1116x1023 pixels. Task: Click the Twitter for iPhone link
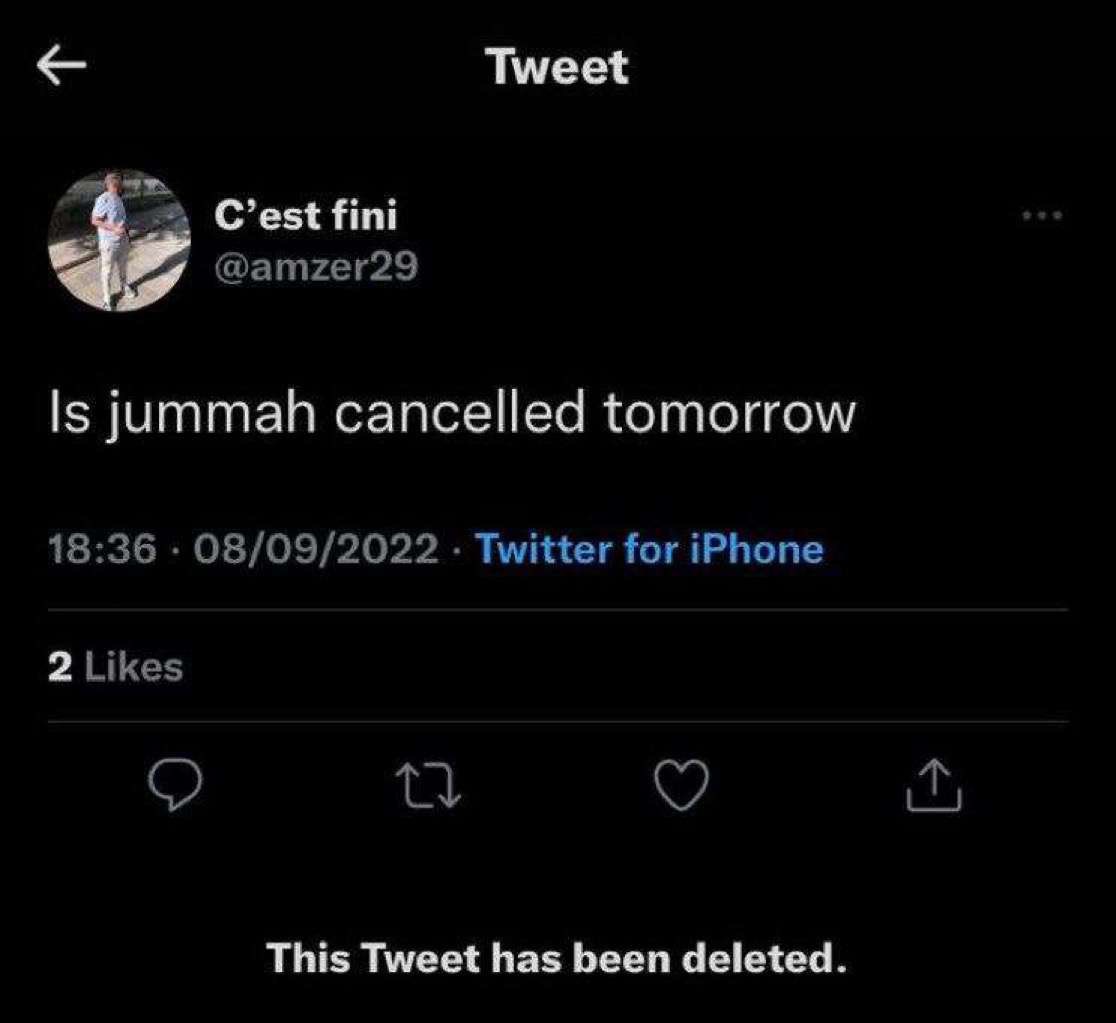click(649, 549)
